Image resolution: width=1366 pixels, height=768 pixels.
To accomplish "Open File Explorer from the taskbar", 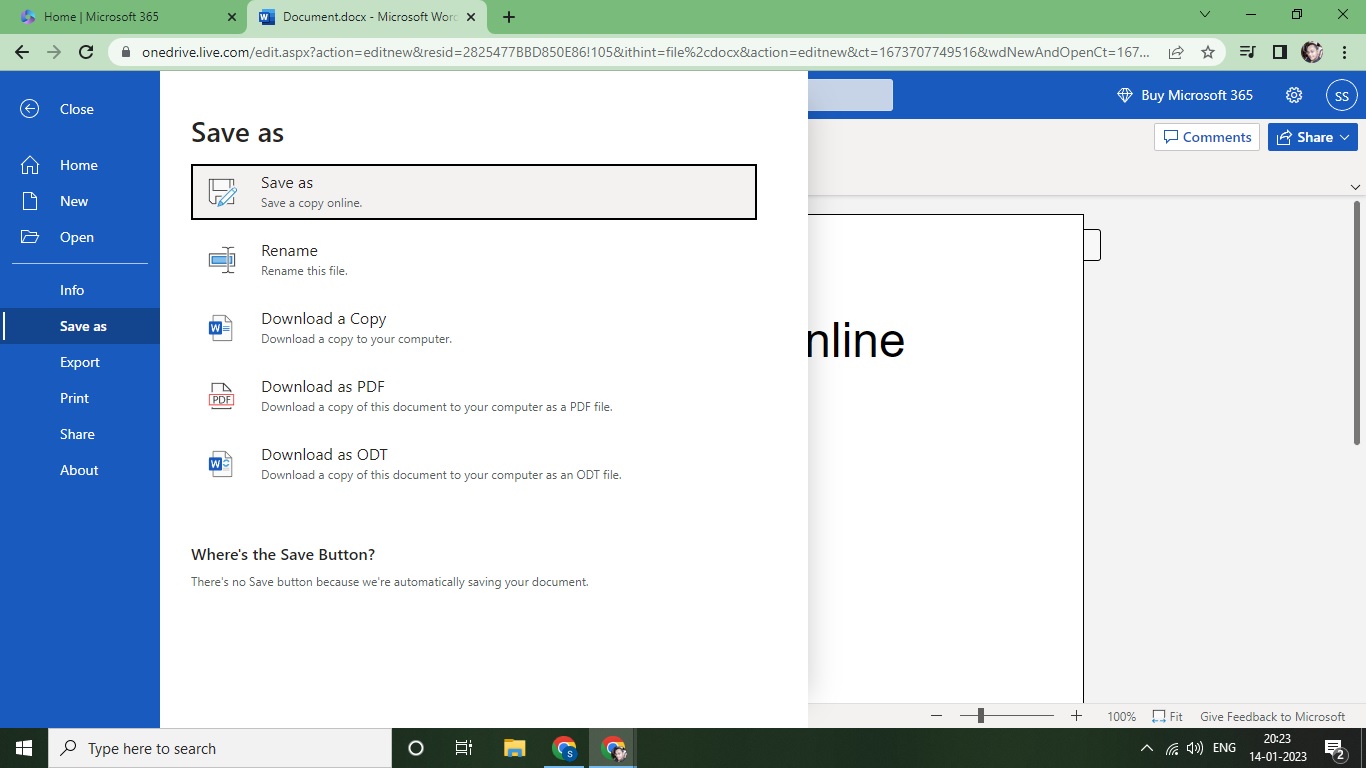I will [x=514, y=748].
